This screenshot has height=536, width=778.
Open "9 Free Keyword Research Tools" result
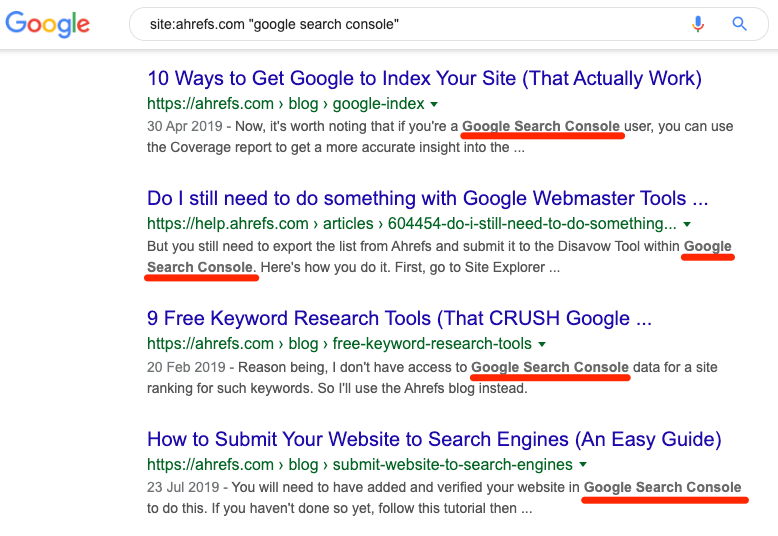[399, 319]
